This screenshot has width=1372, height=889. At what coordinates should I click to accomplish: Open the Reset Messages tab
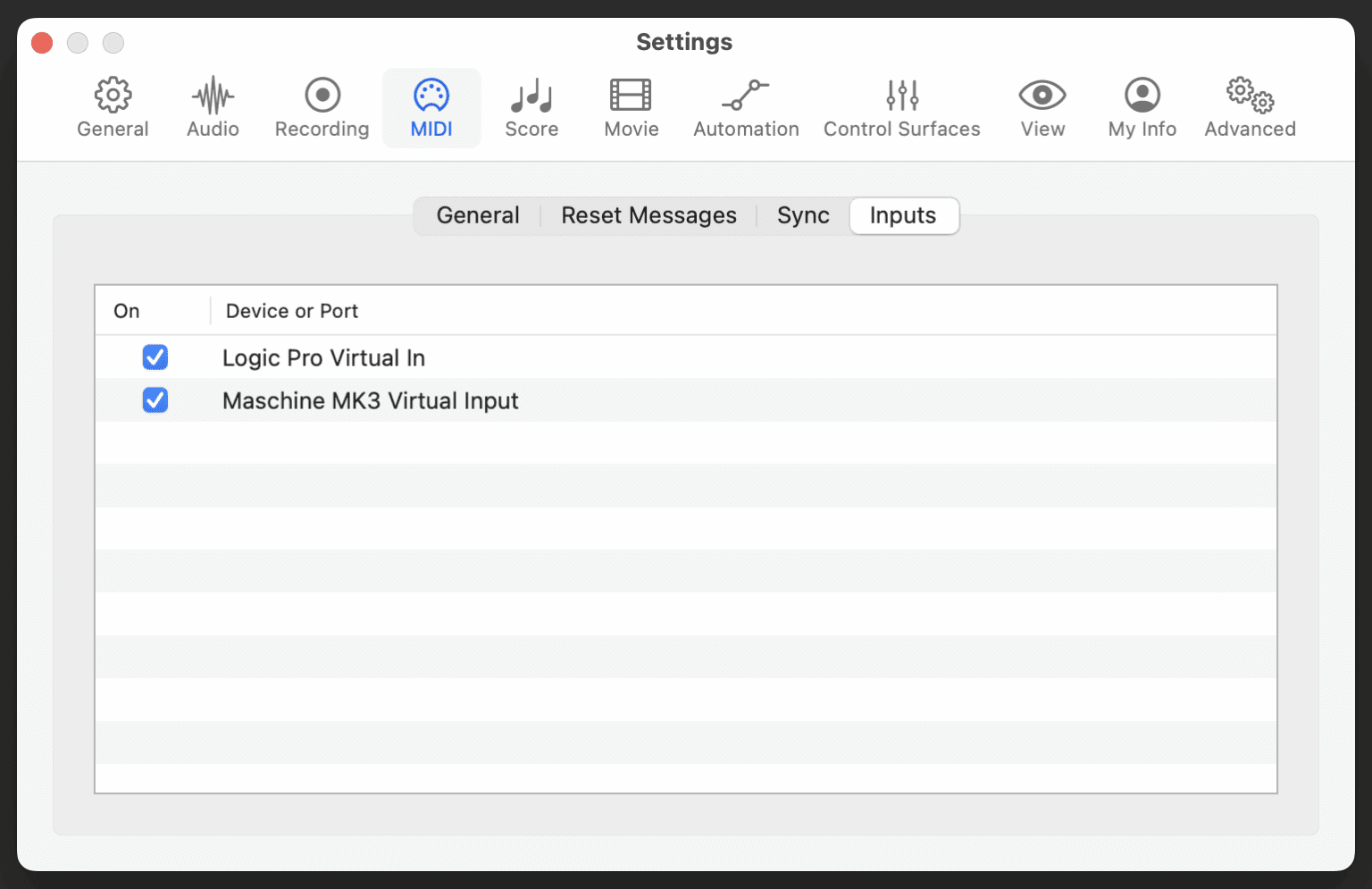pyautogui.click(x=648, y=216)
